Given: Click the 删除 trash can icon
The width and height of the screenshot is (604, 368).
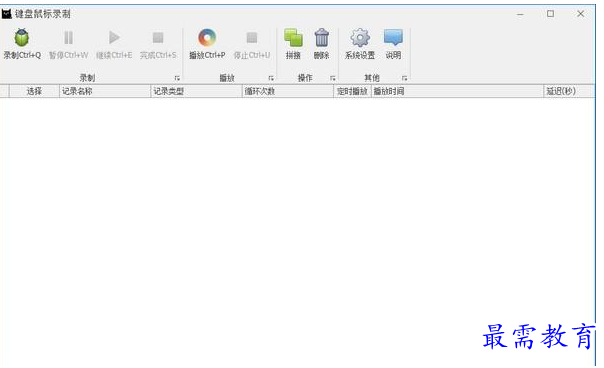Looking at the screenshot, I should pos(321,38).
